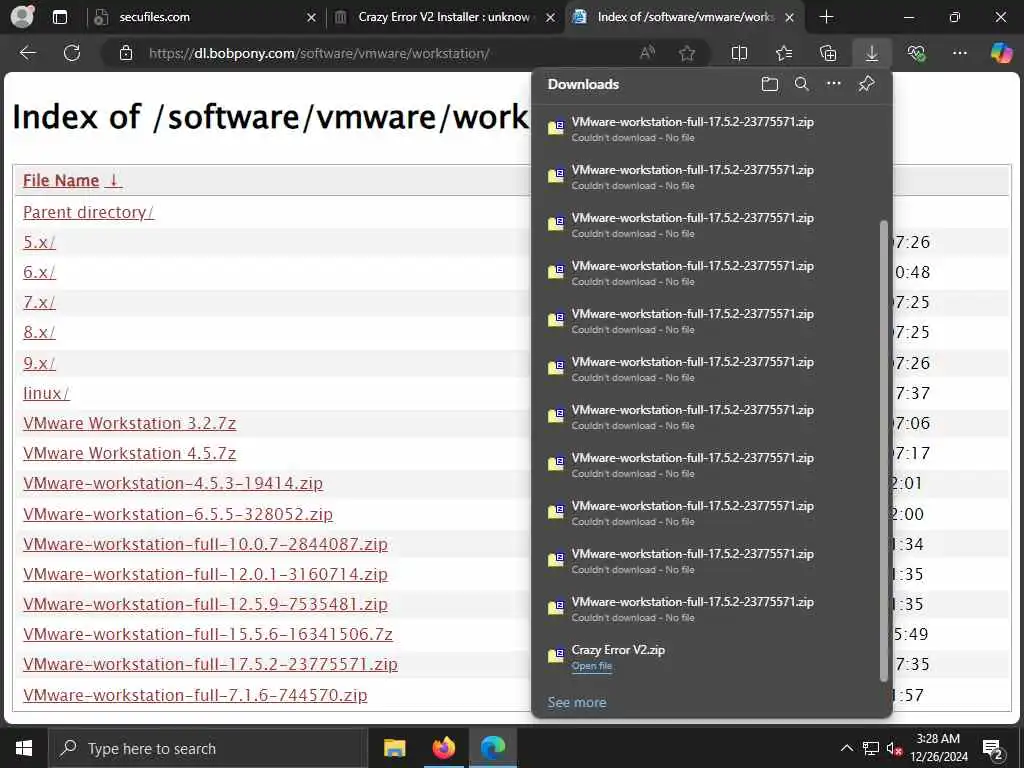Screen dimensions: 1024x768
Task: Open Parent directory link
Action: (88, 212)
